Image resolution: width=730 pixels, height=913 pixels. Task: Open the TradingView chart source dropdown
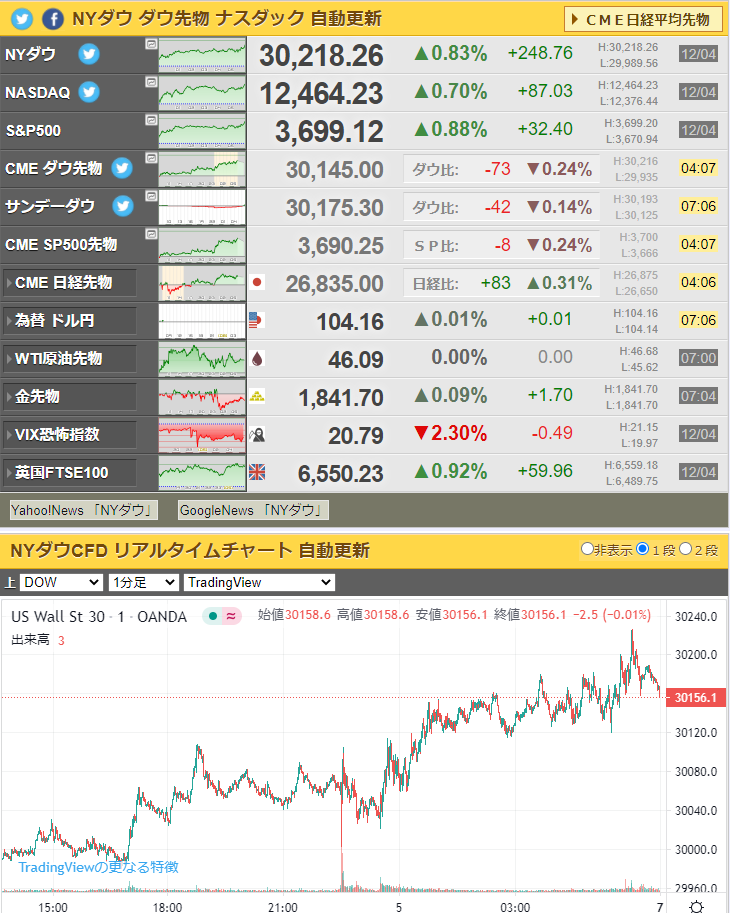click(x=259, y=582)
